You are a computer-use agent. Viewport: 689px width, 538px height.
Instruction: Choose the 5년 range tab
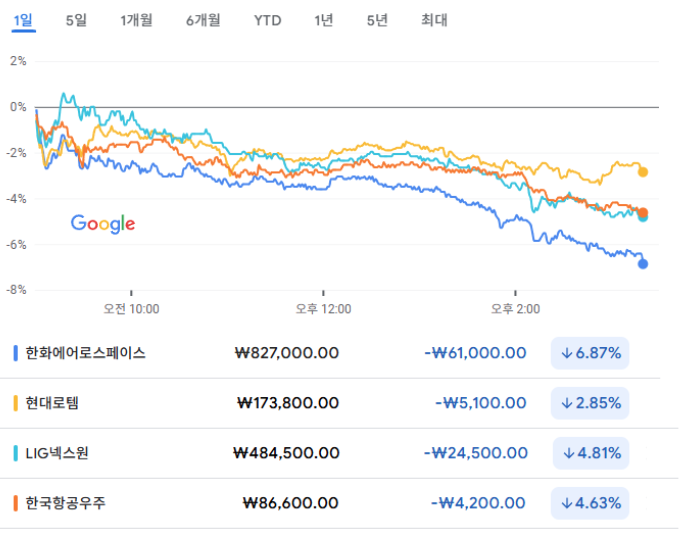click(377, 20)
